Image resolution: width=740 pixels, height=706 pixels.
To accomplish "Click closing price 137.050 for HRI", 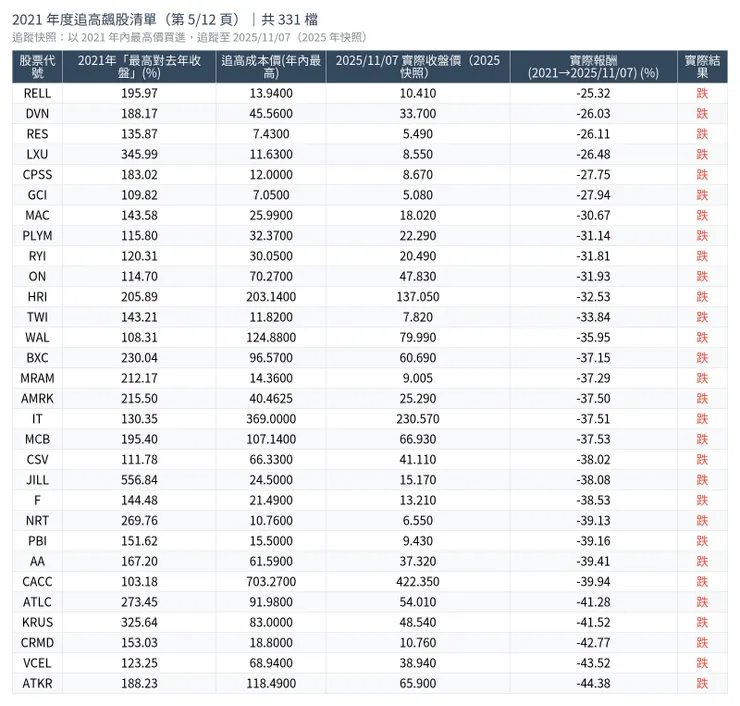I will (x=418, y=296).
